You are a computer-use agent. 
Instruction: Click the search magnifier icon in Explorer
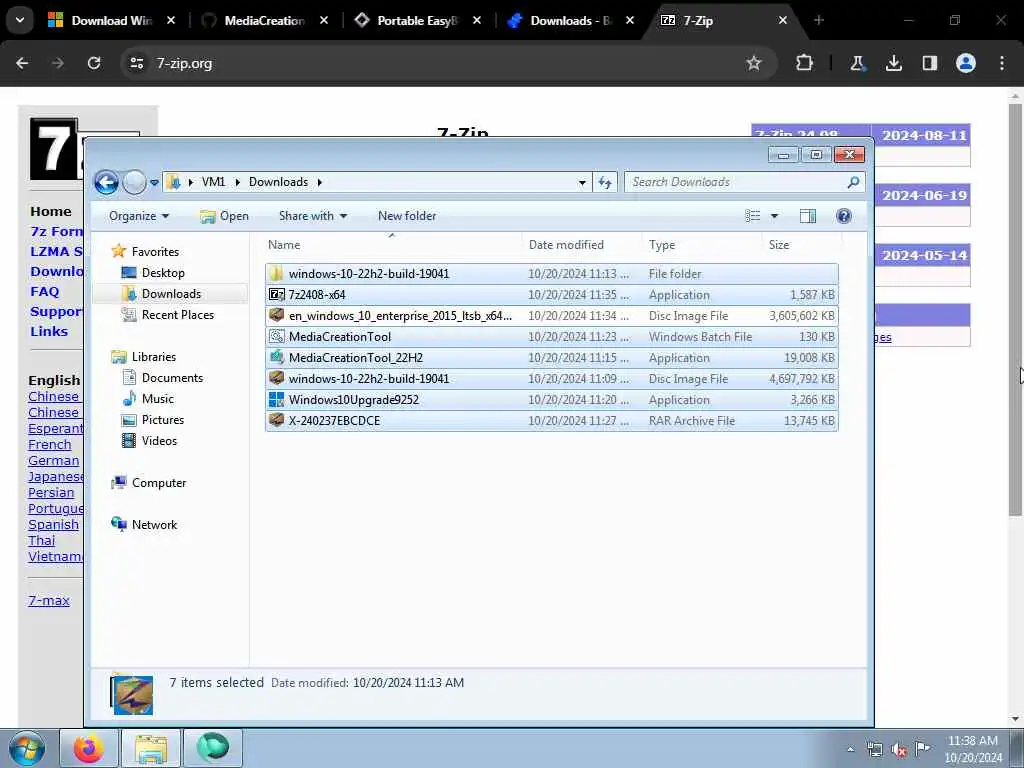click(x=853, y=182)
